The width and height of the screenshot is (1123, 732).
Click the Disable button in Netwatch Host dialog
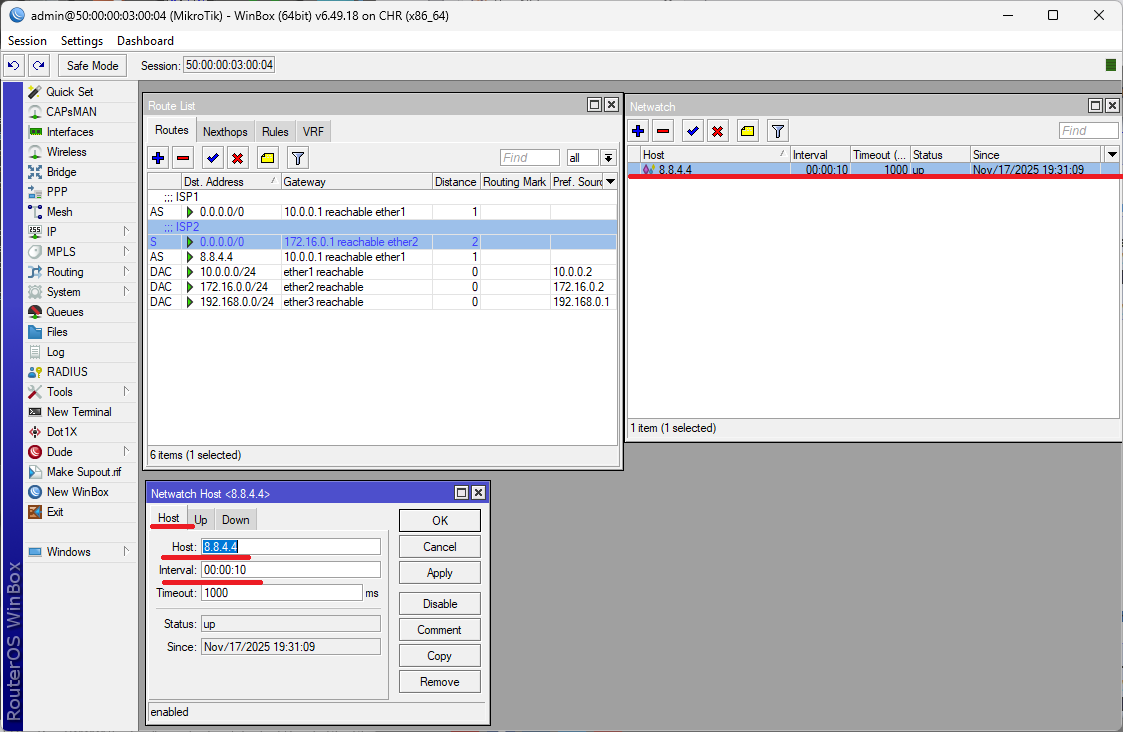(439, 604)
